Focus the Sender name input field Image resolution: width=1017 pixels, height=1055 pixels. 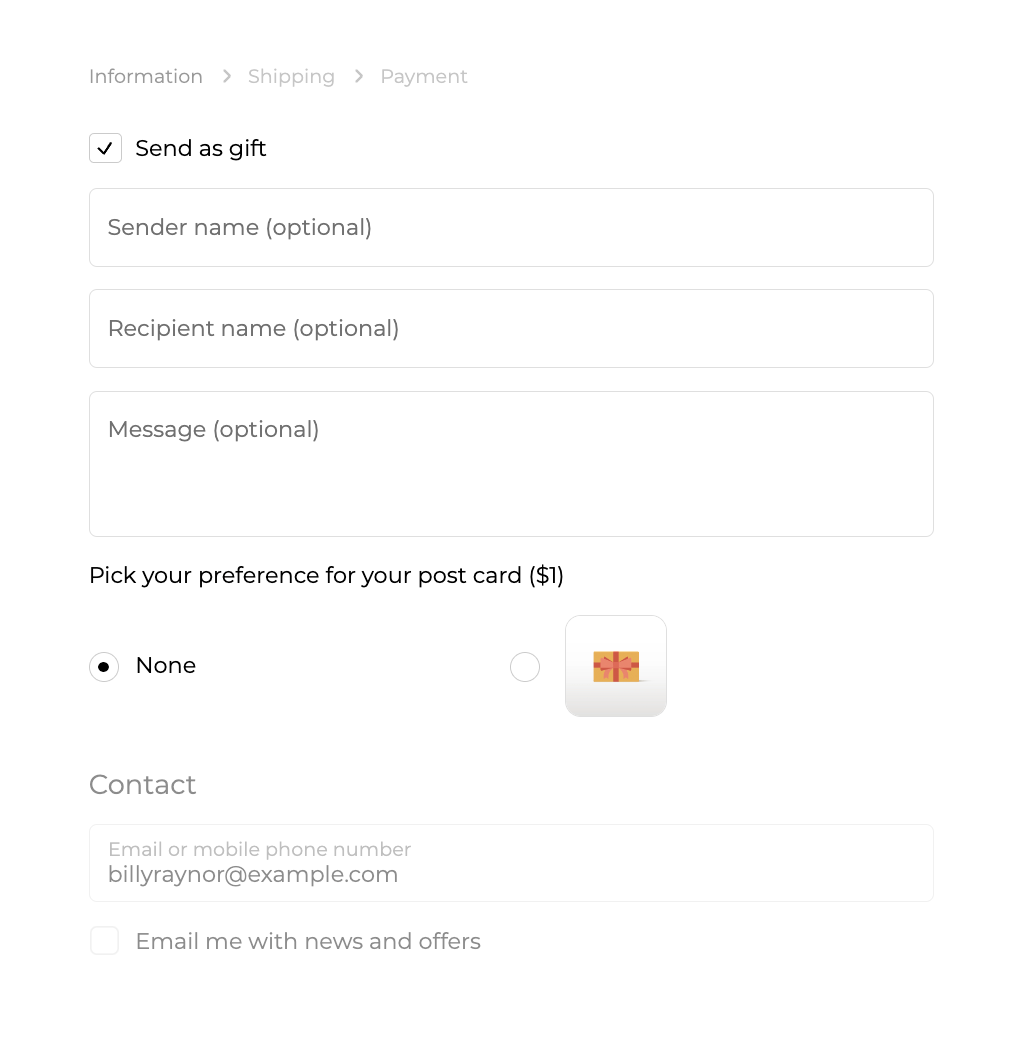511,227
